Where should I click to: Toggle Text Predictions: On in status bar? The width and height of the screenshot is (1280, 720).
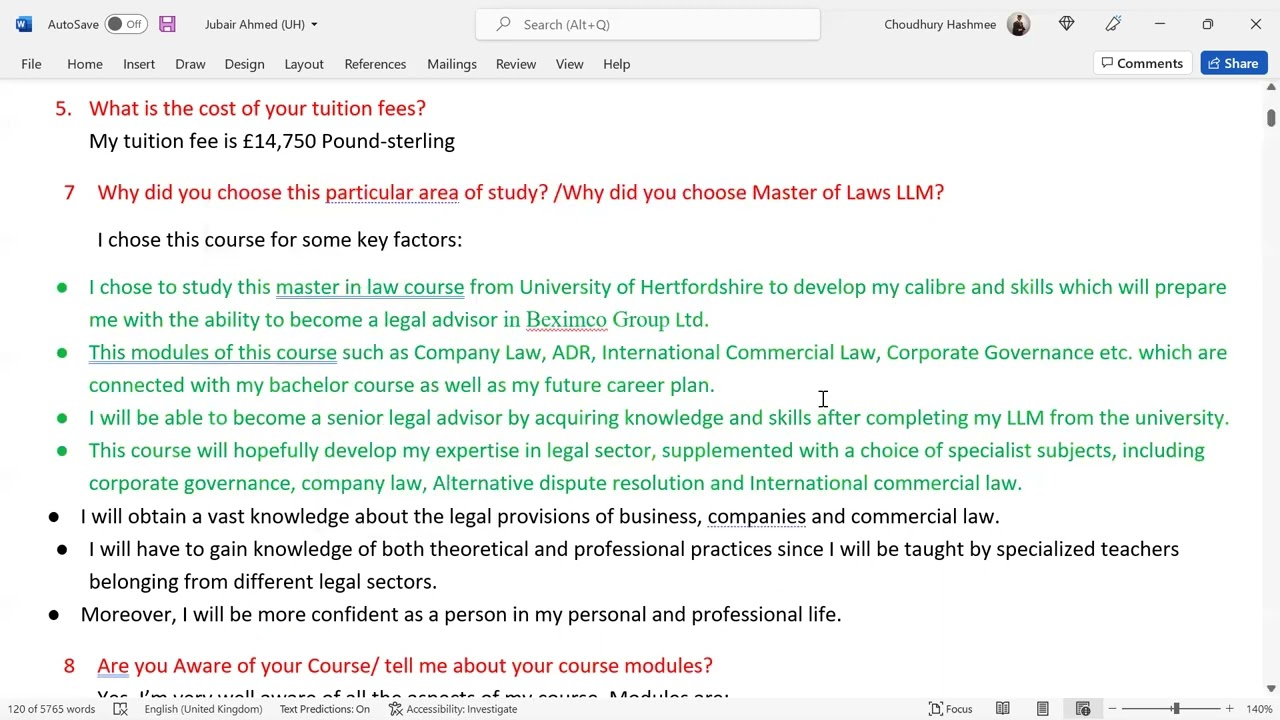tap(324, 709)
